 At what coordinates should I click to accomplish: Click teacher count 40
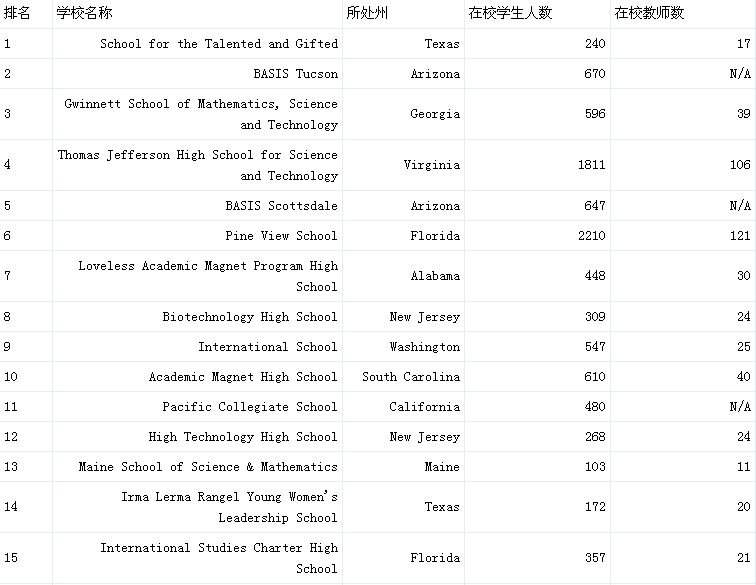point(744,377)
